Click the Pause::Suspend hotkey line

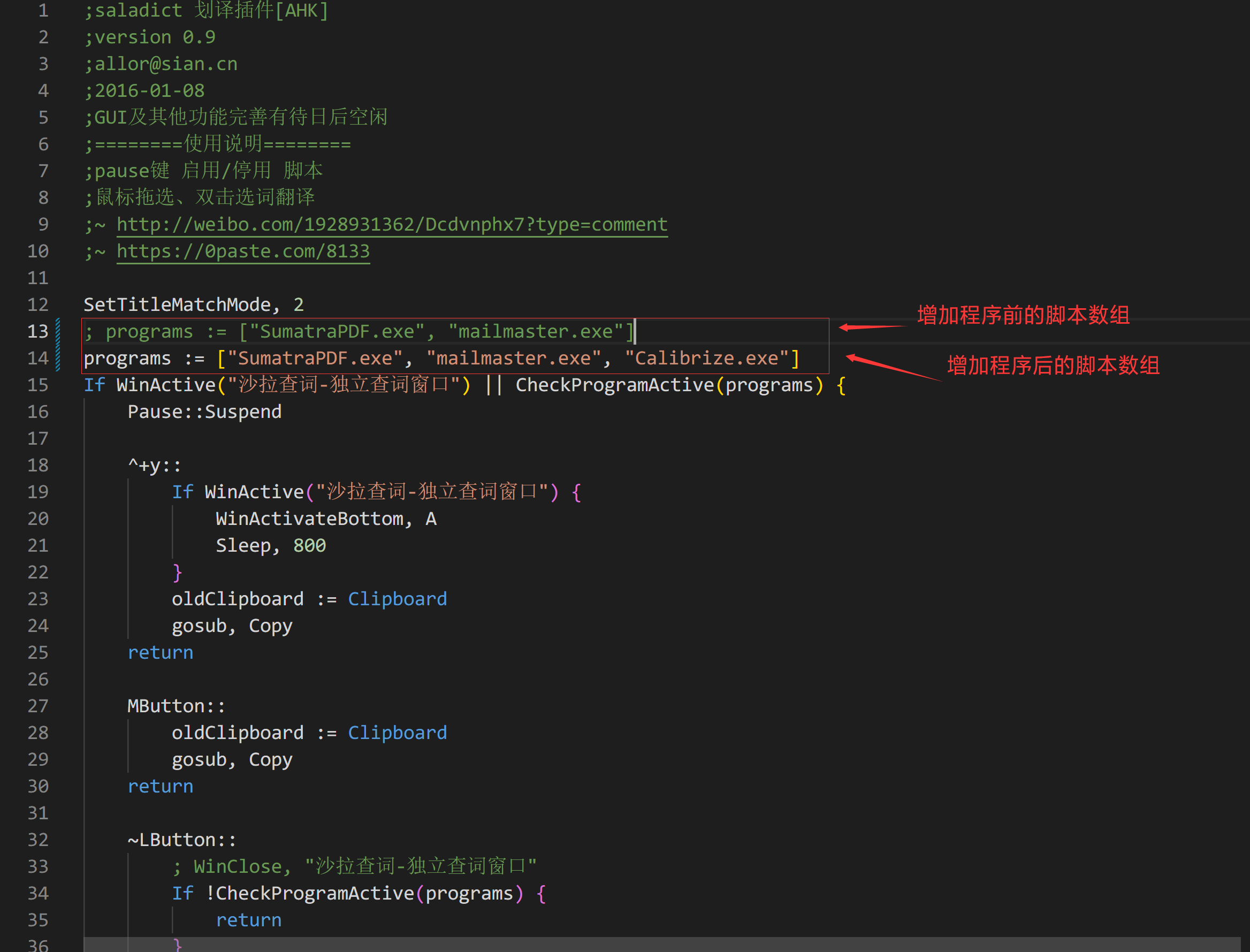[x=204, y=412]
